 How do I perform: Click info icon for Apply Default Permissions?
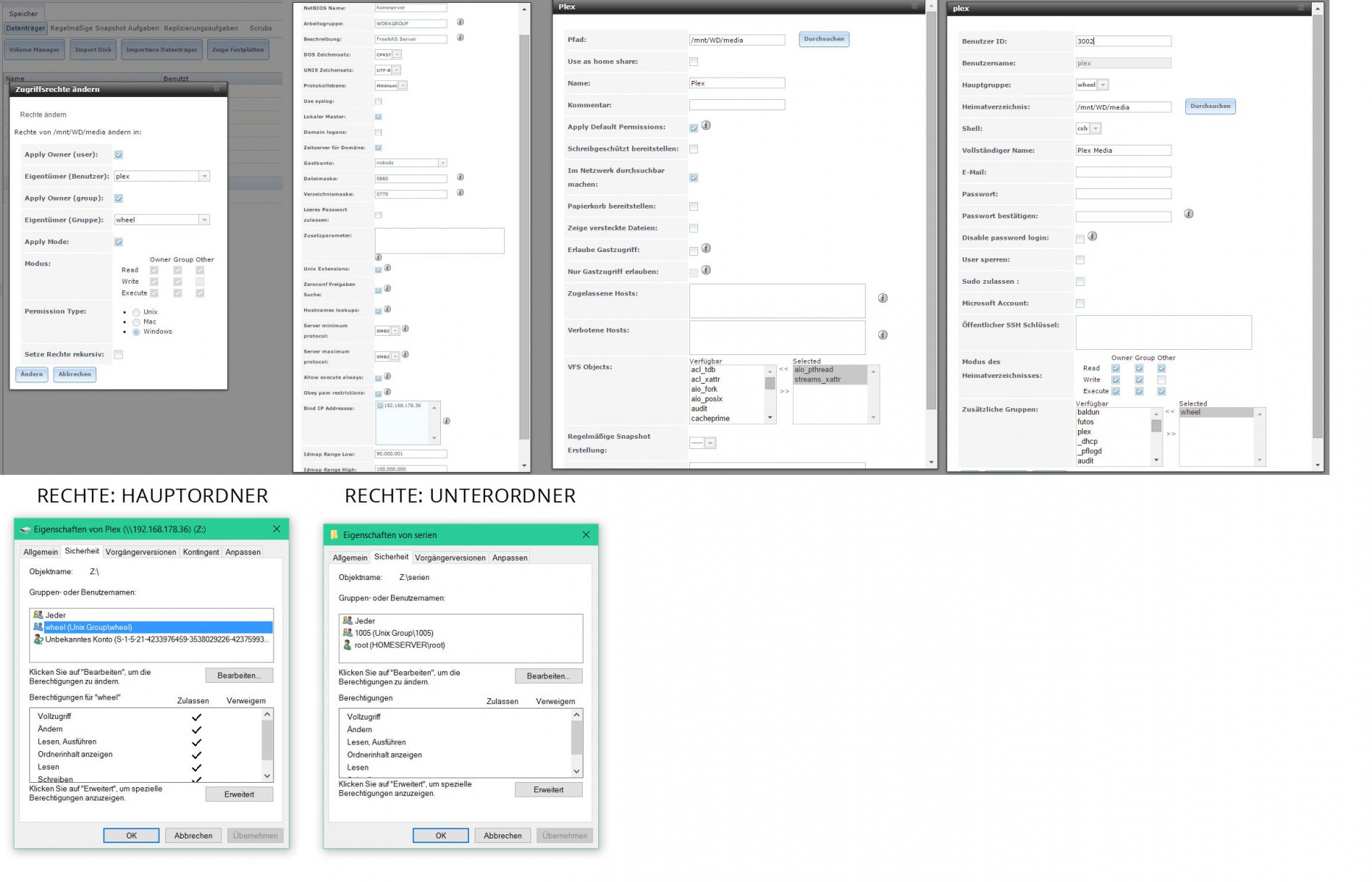point(705,126)
